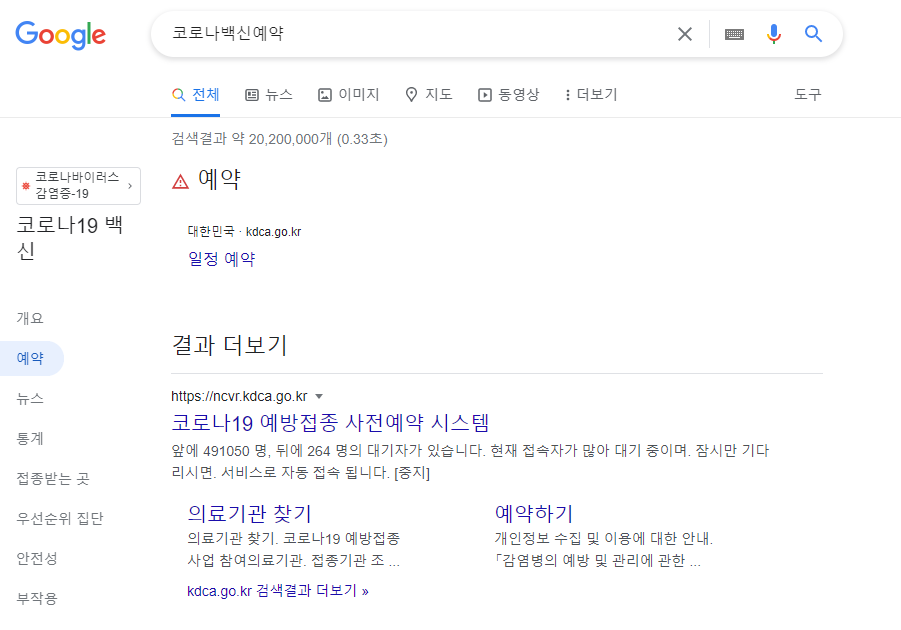This screenshot has width=901, height=630.
Task: Open the 동영상 tab
Action: tap(509, 94)
